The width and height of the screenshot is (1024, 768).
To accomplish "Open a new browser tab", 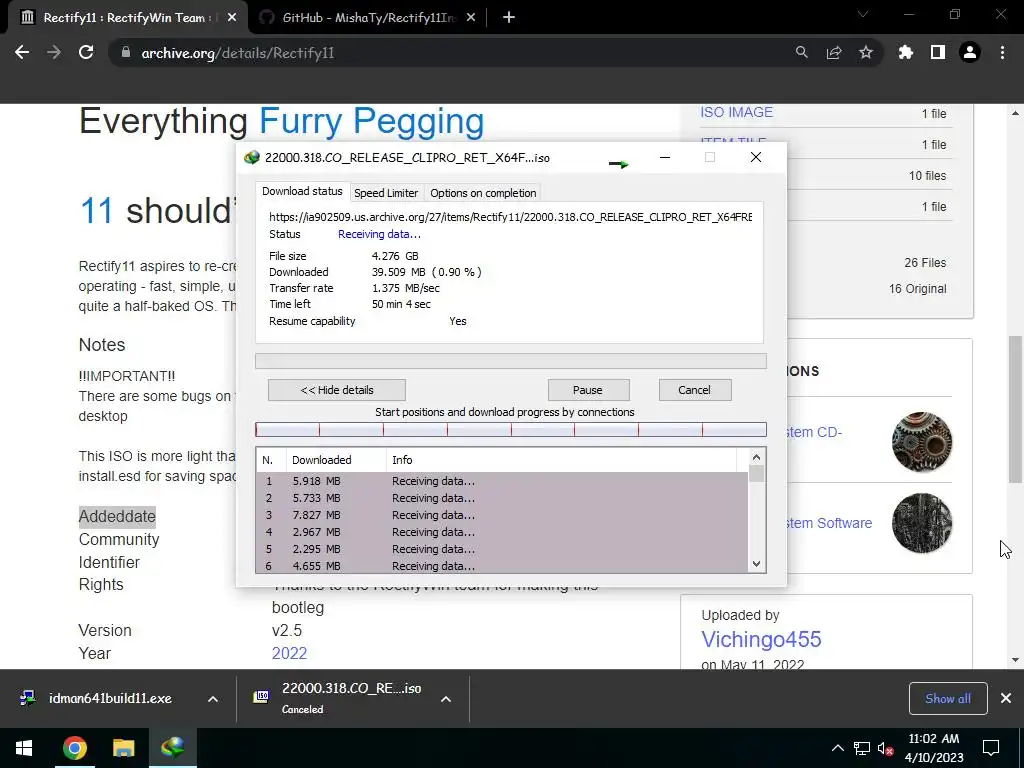I will coord(509,18).
